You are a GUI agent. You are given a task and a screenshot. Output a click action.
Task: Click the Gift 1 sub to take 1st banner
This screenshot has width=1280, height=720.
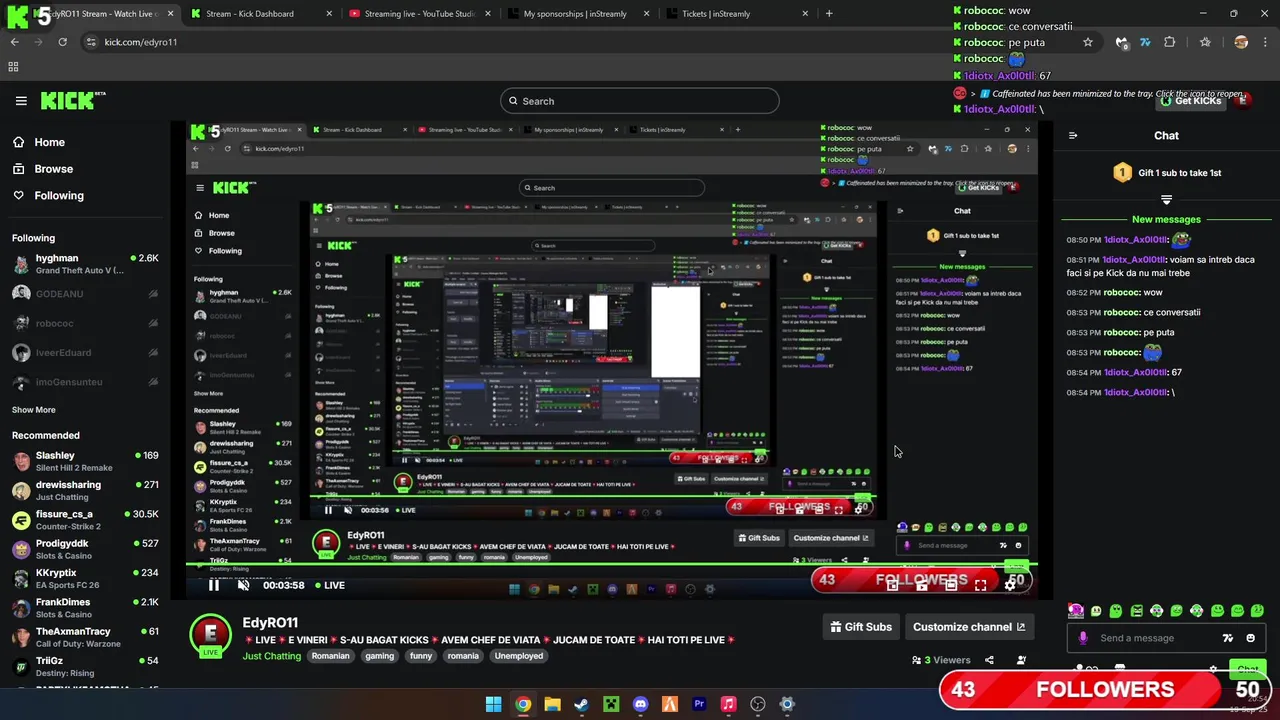point(1167,173)
